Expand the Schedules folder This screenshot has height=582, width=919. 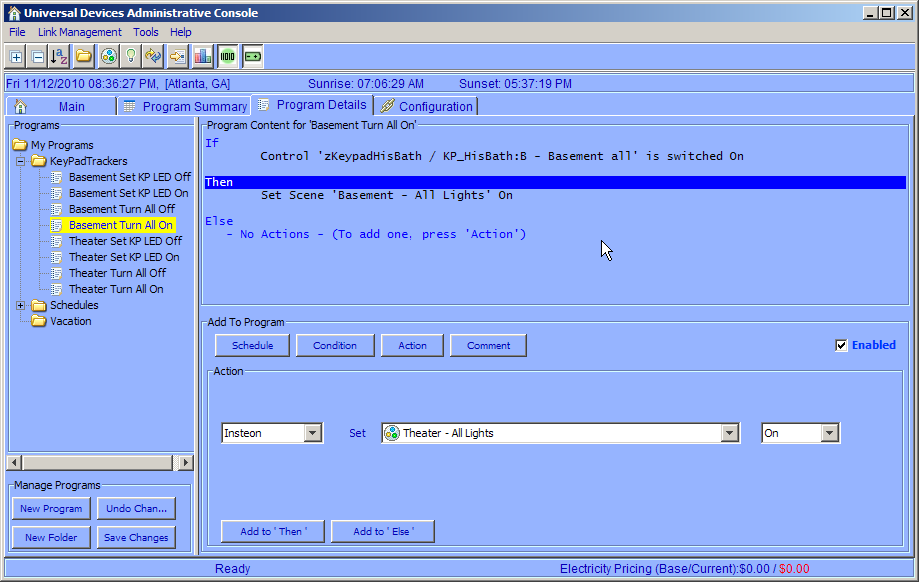(21, 305)
